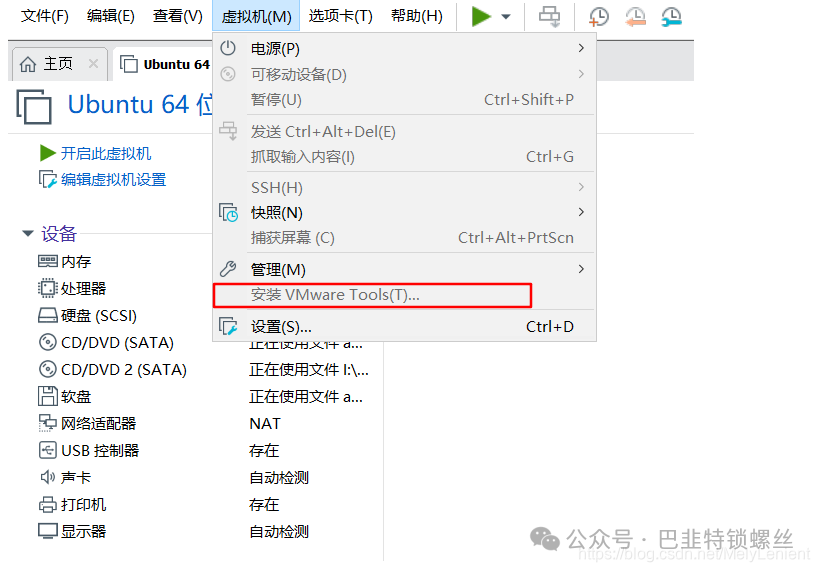Click the home icon on 主页 tab
The width and height of the screenshot is (820, 572).
[28, 64]
